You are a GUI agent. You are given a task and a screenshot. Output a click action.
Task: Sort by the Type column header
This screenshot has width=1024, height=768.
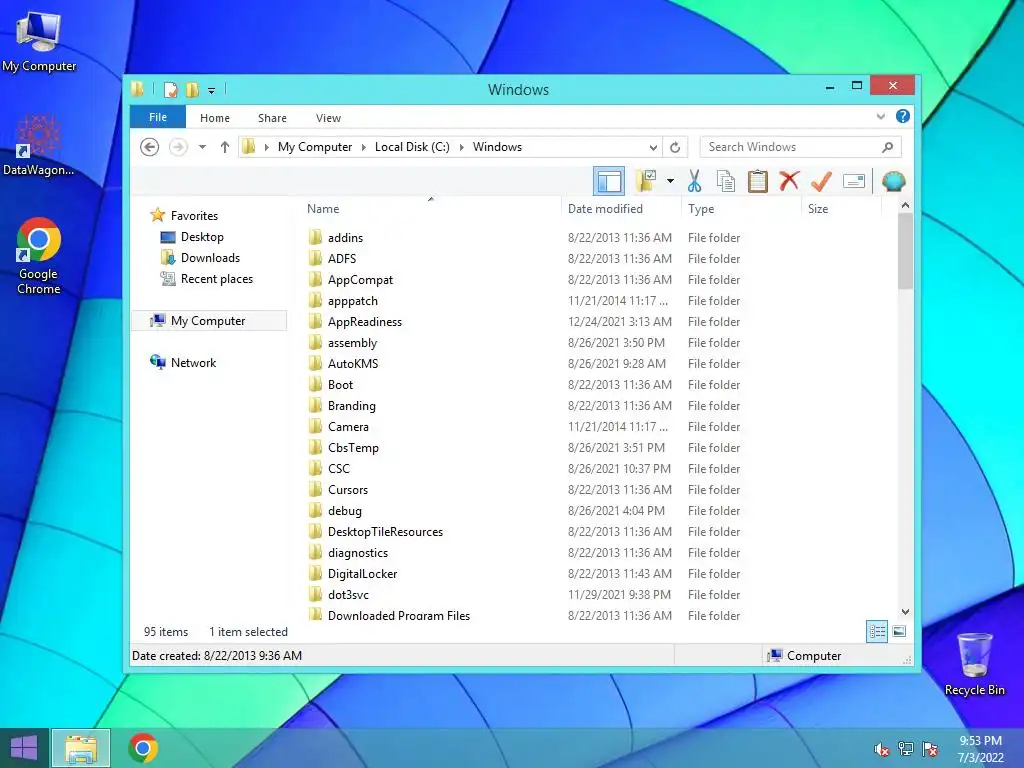point(701,209)
